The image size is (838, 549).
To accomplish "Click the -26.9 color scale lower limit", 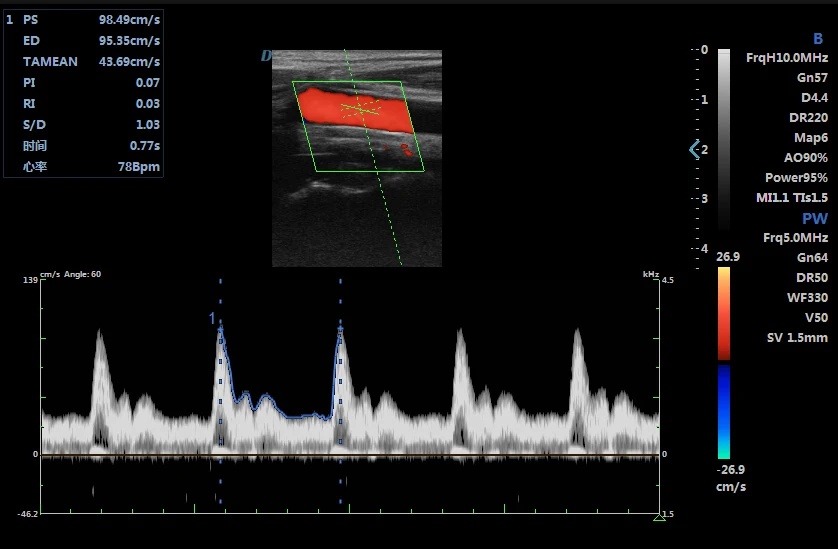I will [x=730, y=470].
